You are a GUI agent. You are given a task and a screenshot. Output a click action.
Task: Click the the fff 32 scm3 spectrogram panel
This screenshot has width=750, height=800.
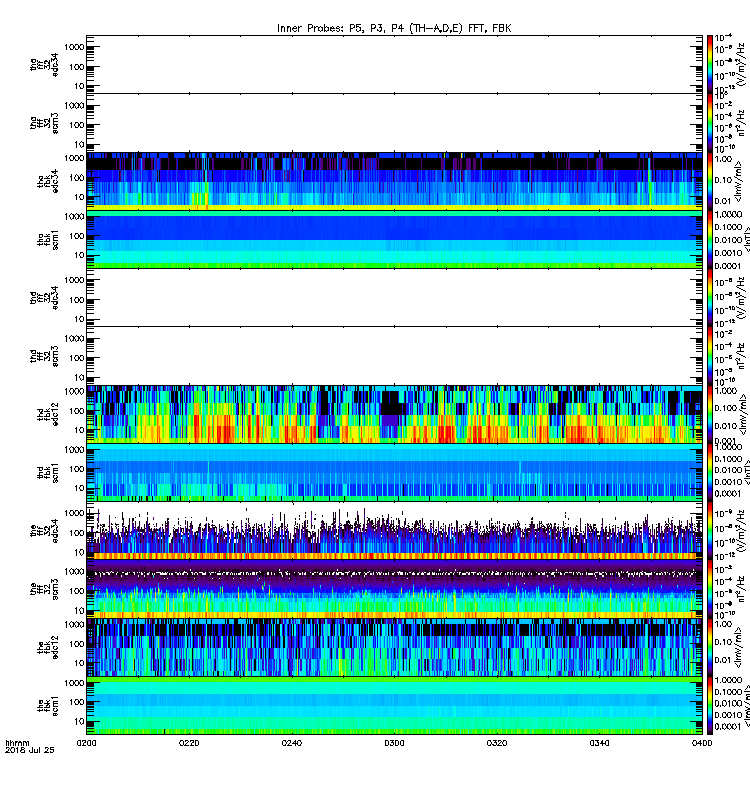point(394,589)
